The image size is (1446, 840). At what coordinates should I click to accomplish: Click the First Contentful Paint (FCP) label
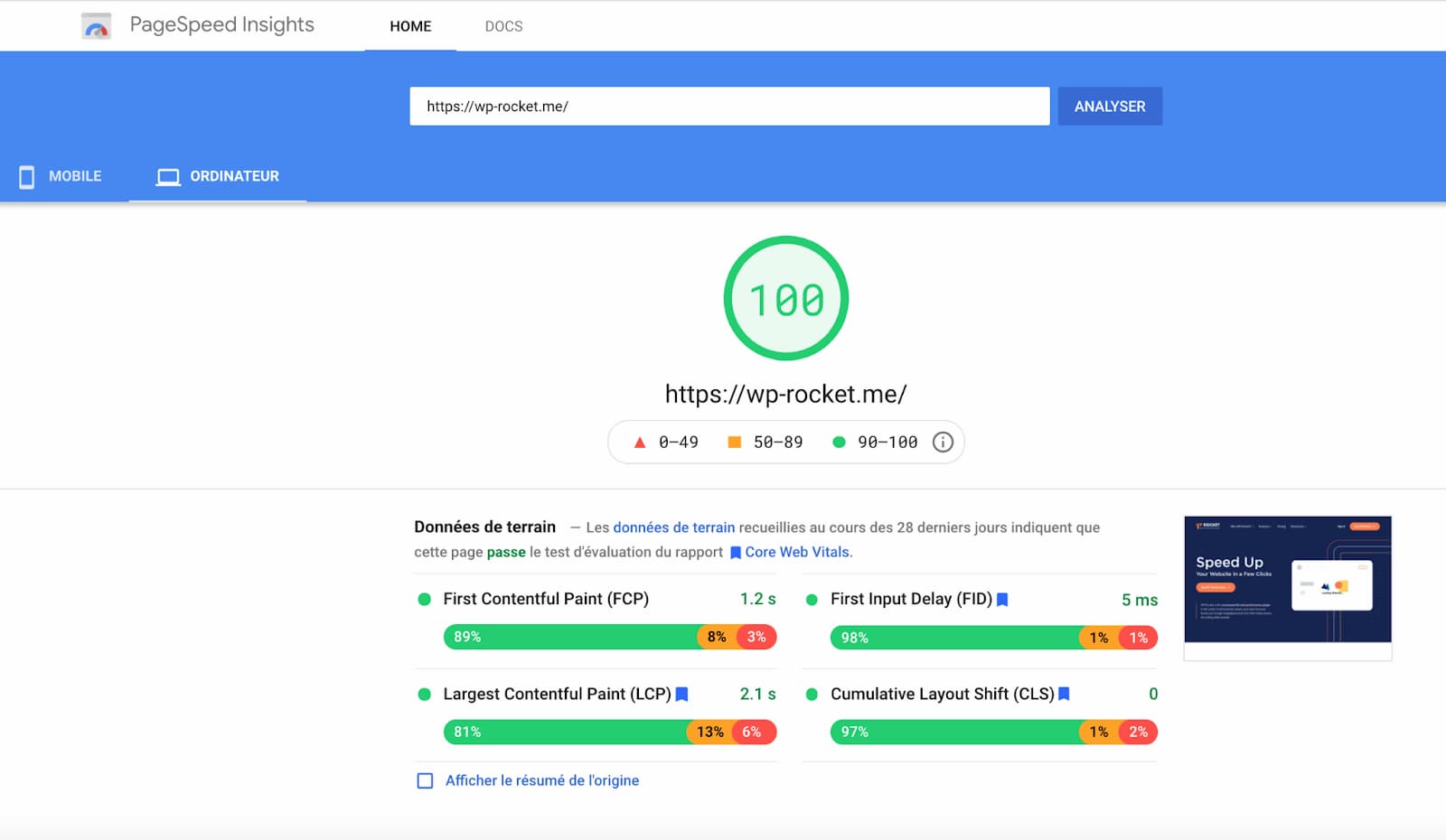coord(546,599)
